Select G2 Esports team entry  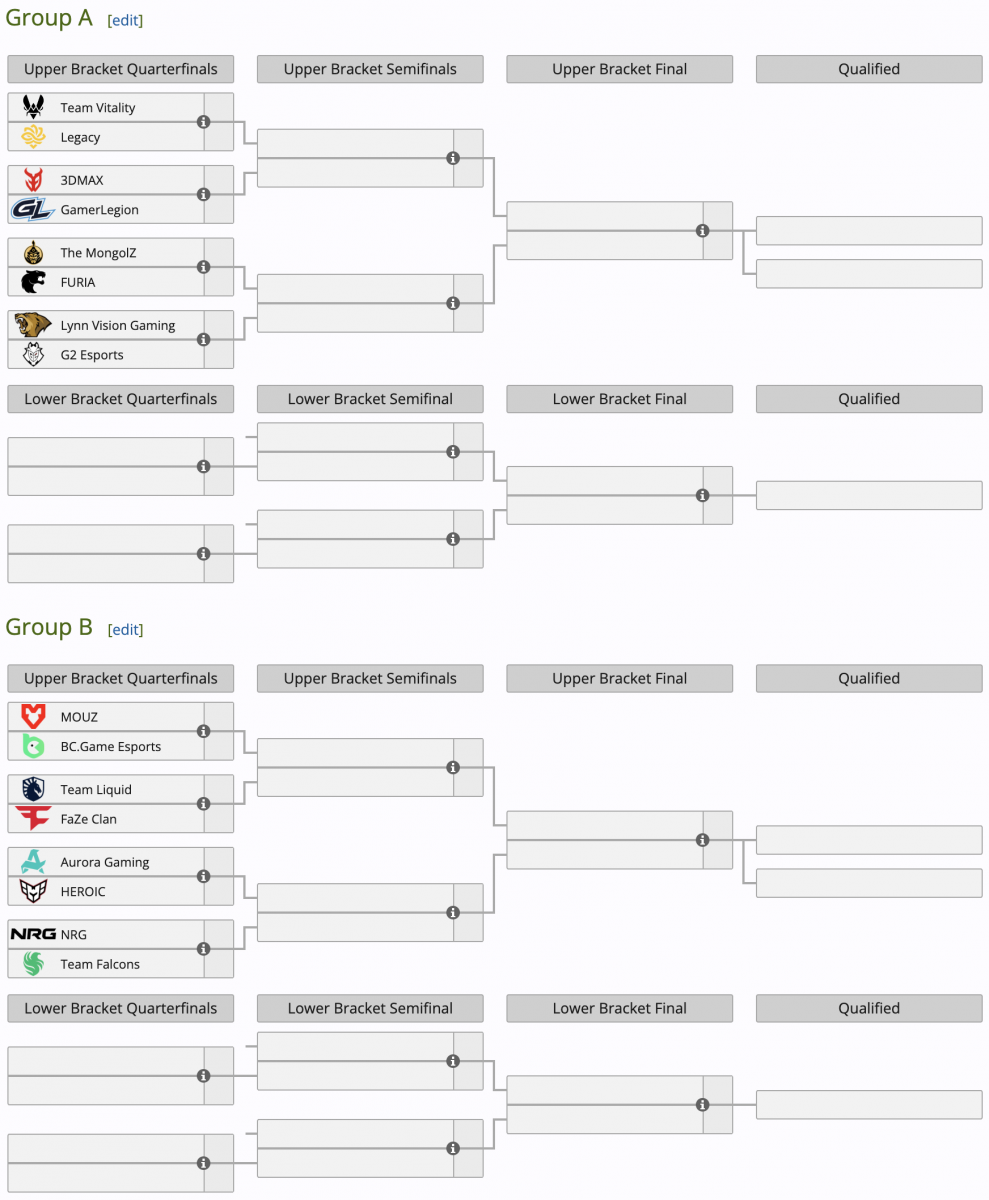pyautogui.click(x=92, y=355)
